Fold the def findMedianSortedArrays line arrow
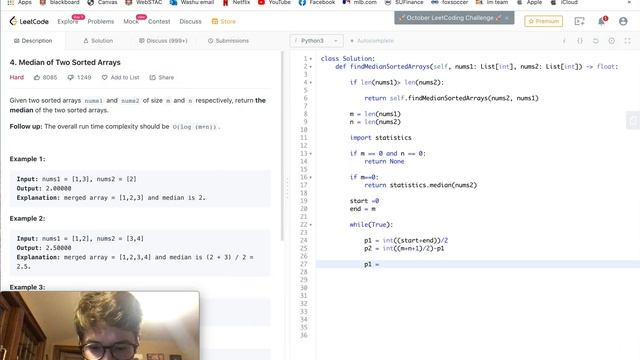The height and width of the screenshot is (360, 640). 311,67
